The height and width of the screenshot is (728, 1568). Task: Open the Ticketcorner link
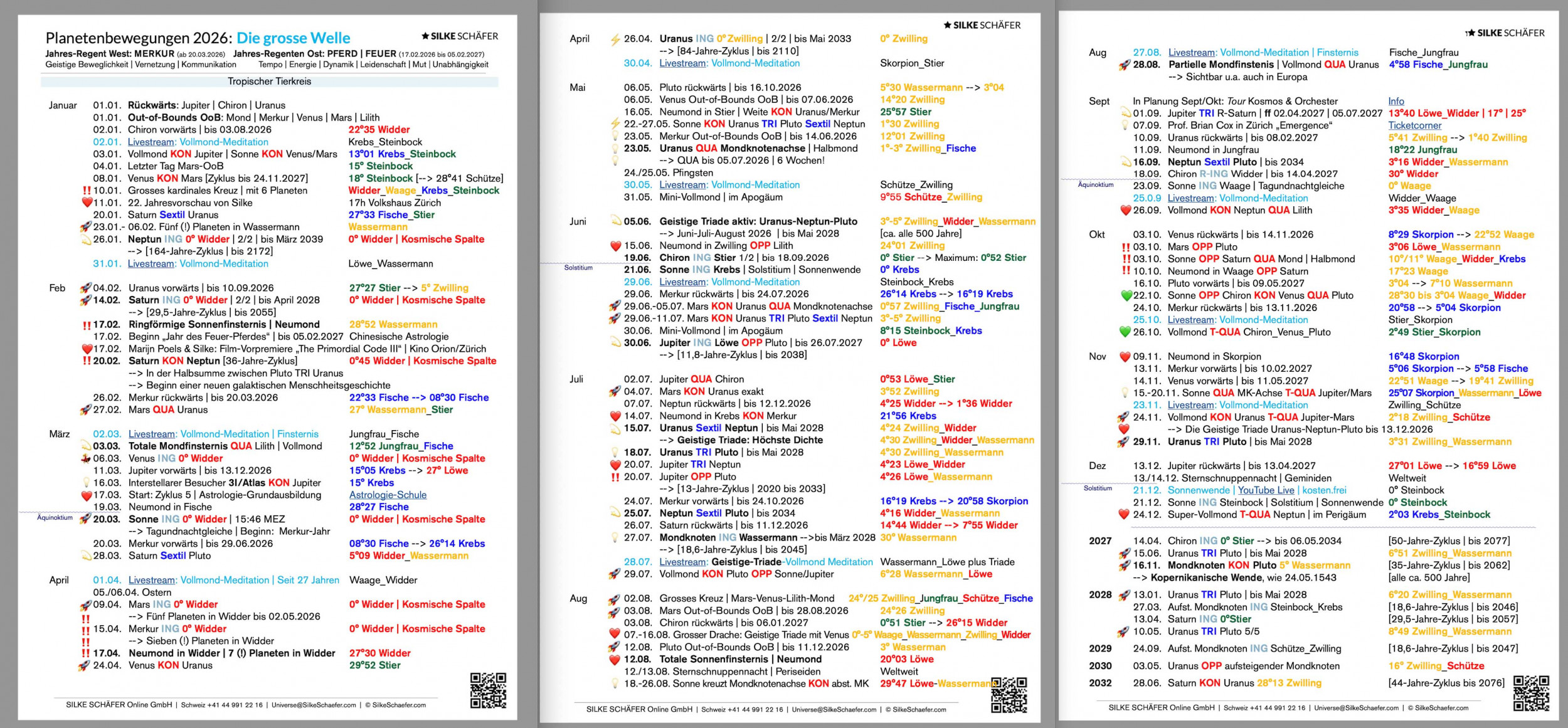pos(1414,125)
